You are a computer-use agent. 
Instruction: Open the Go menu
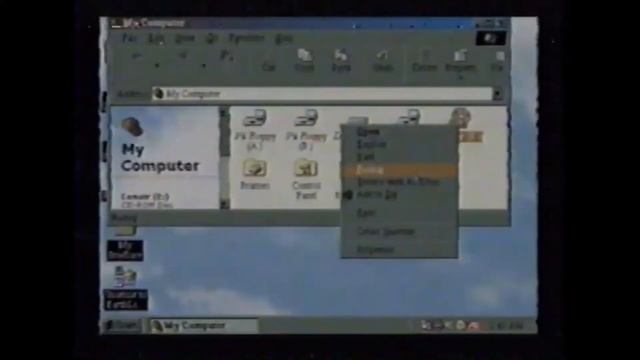(211, 39)
